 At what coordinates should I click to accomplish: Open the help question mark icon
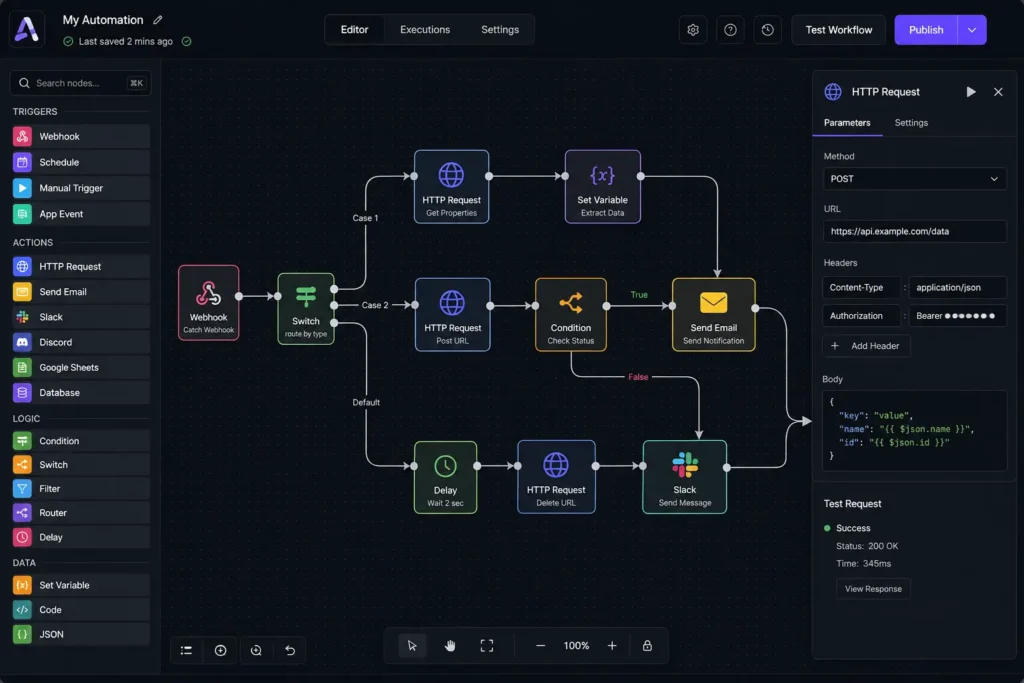(x=730, y=30)
